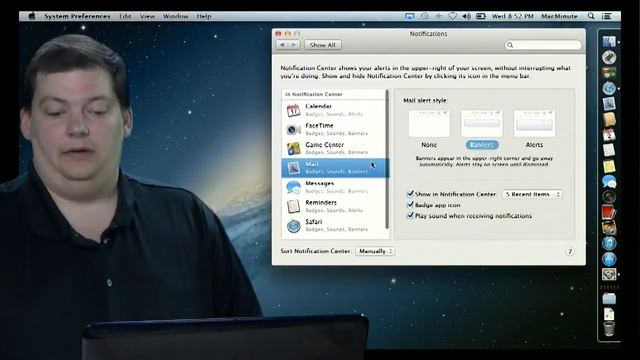
Task: Open App Store icon in the Dock
Action: pyautogui.click(x=609, y=259)
